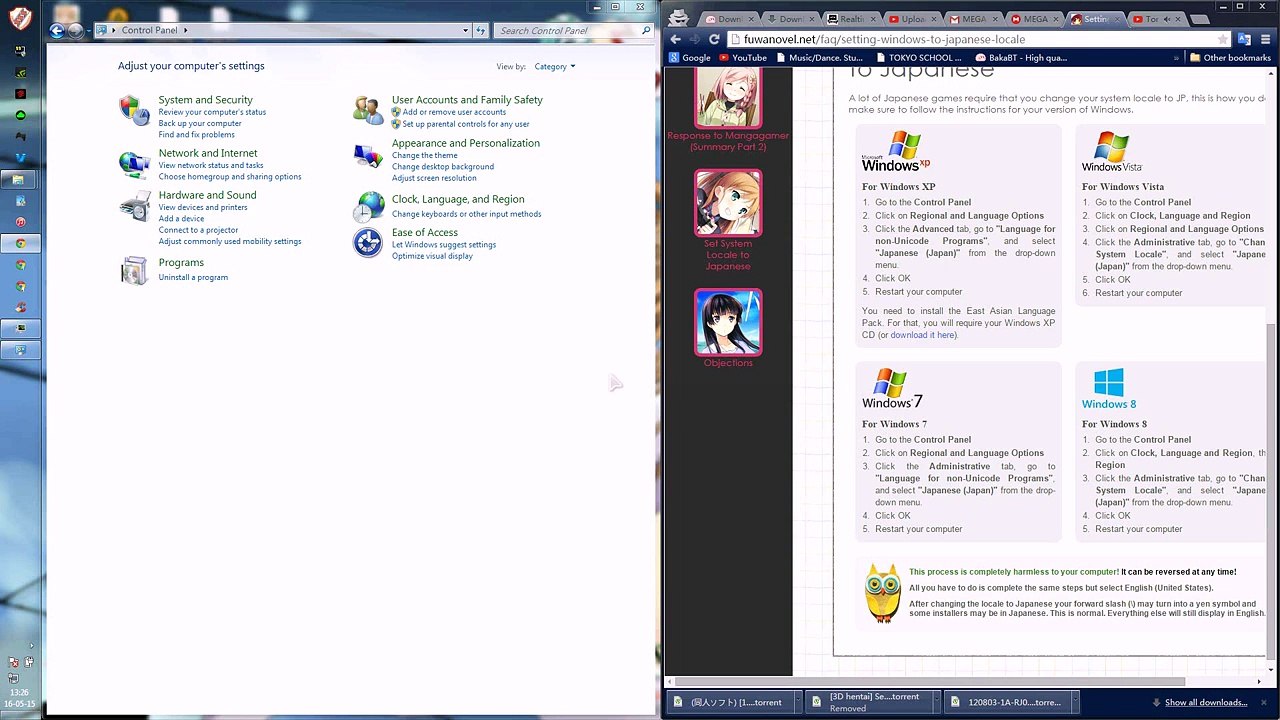Switch to the second MEGA tab

(x=1033, y=19)
